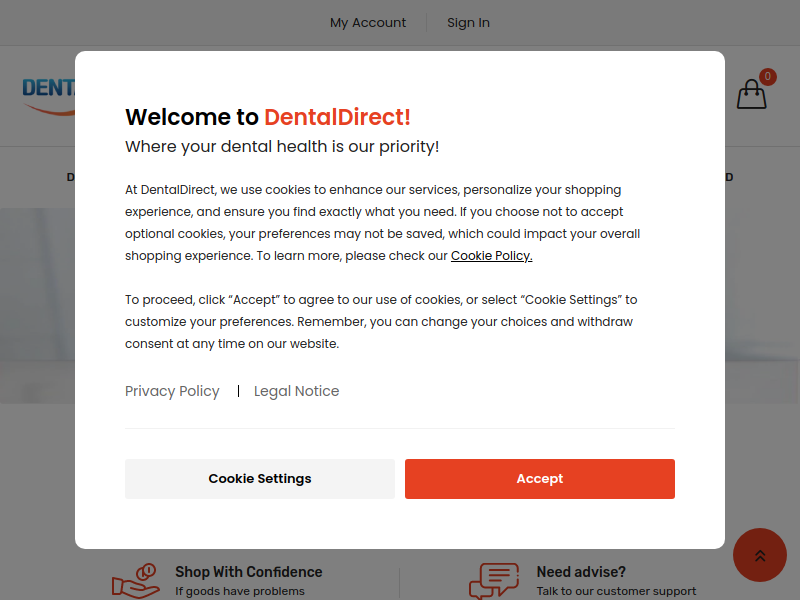Click the DentalDirect logo in the header
800x600 pixels.
pyautogui.click(x=49, y=95)
